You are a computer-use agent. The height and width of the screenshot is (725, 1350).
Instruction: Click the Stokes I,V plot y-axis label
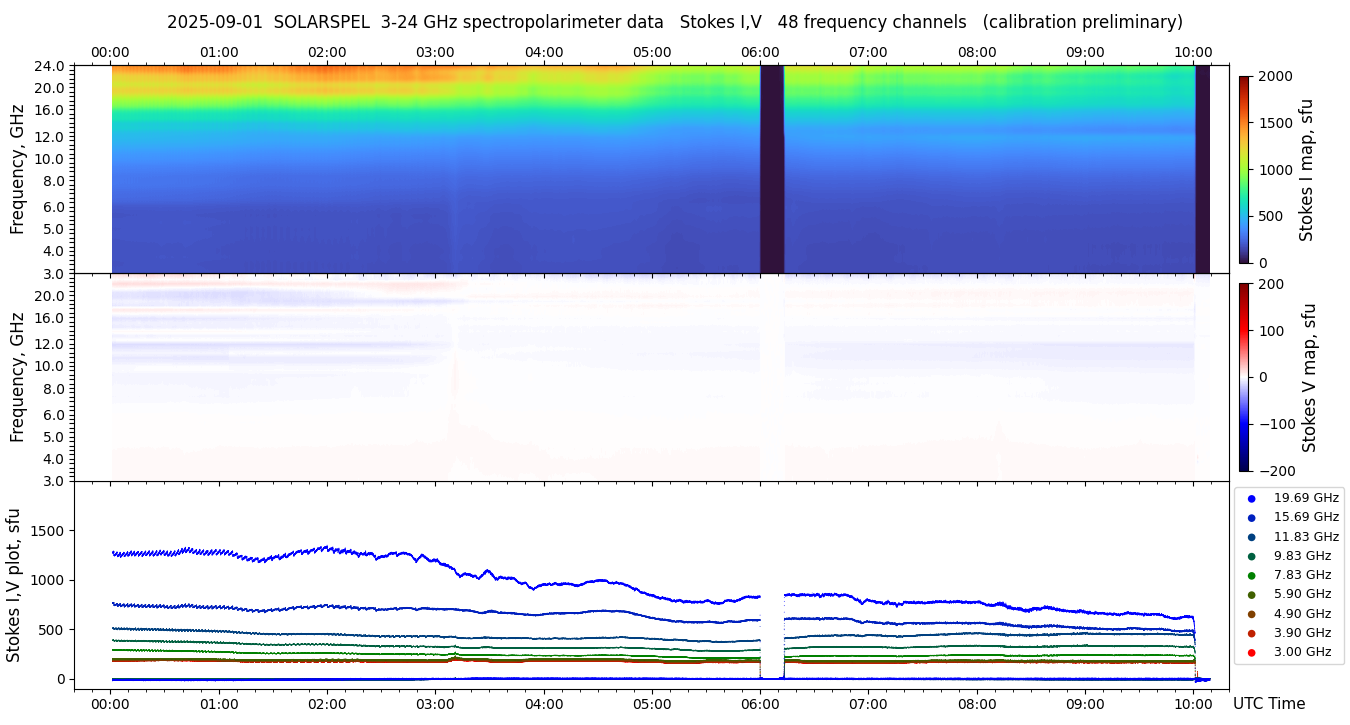click(14, 585)
